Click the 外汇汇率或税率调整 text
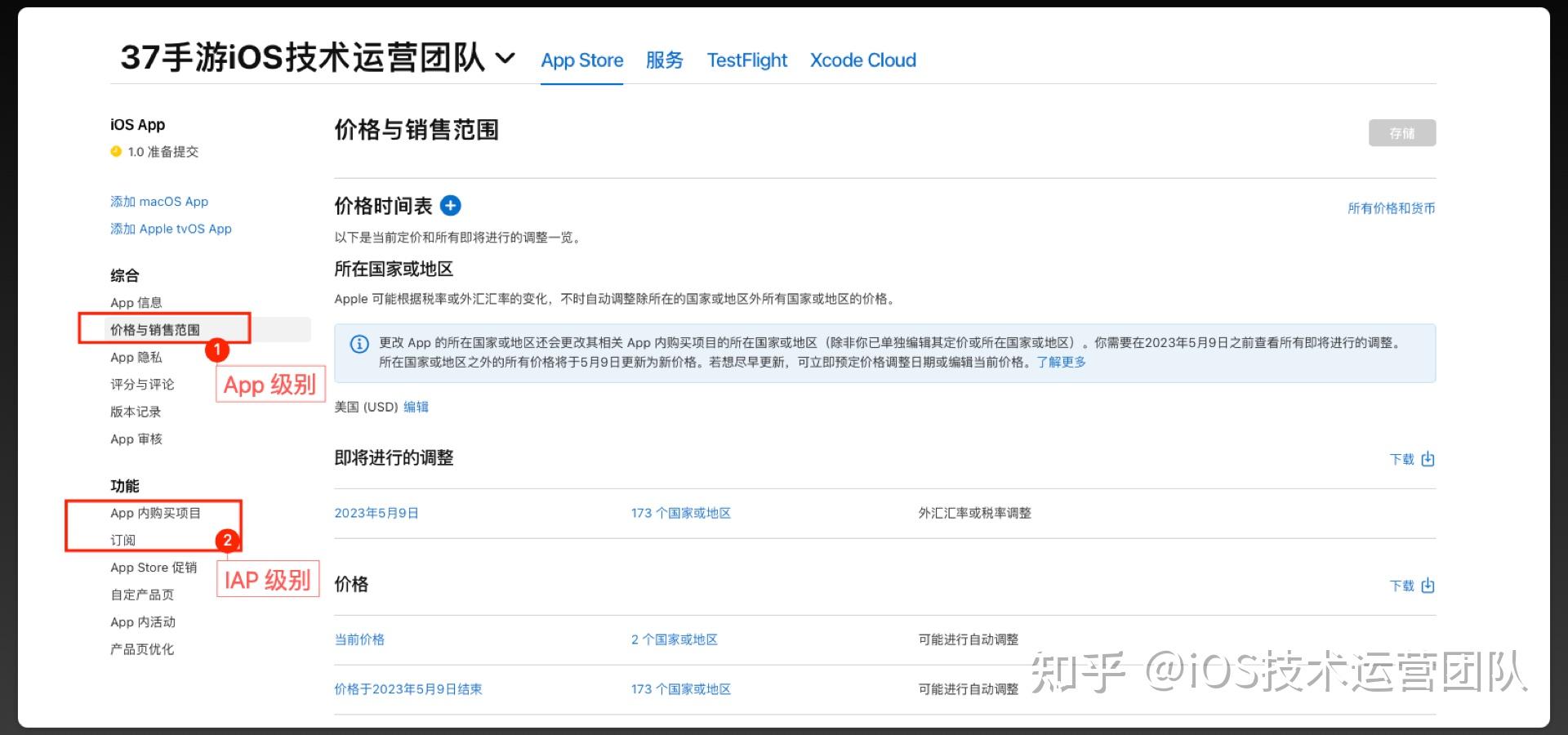 click(x=974, y=513)
